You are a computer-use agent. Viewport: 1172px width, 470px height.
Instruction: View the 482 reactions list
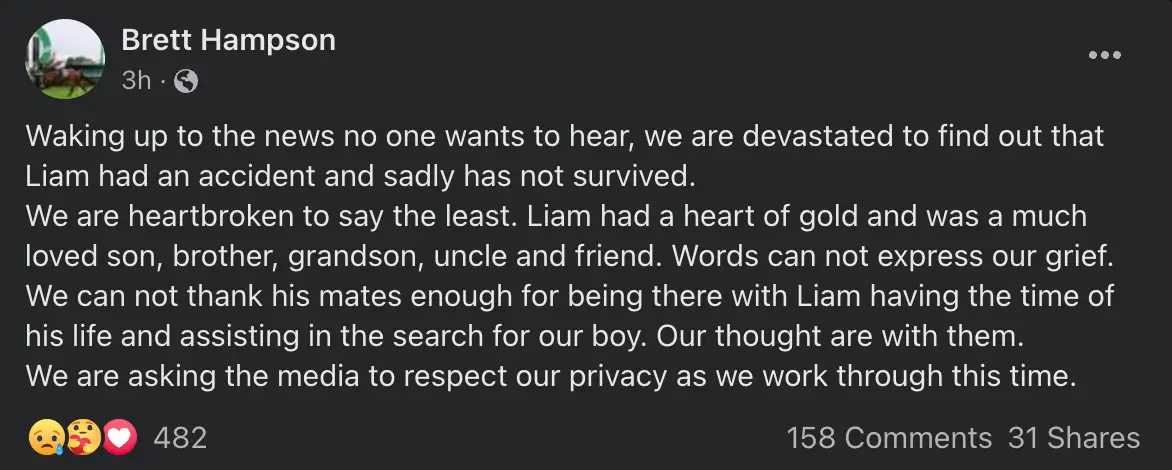click(x=180, y=438)
